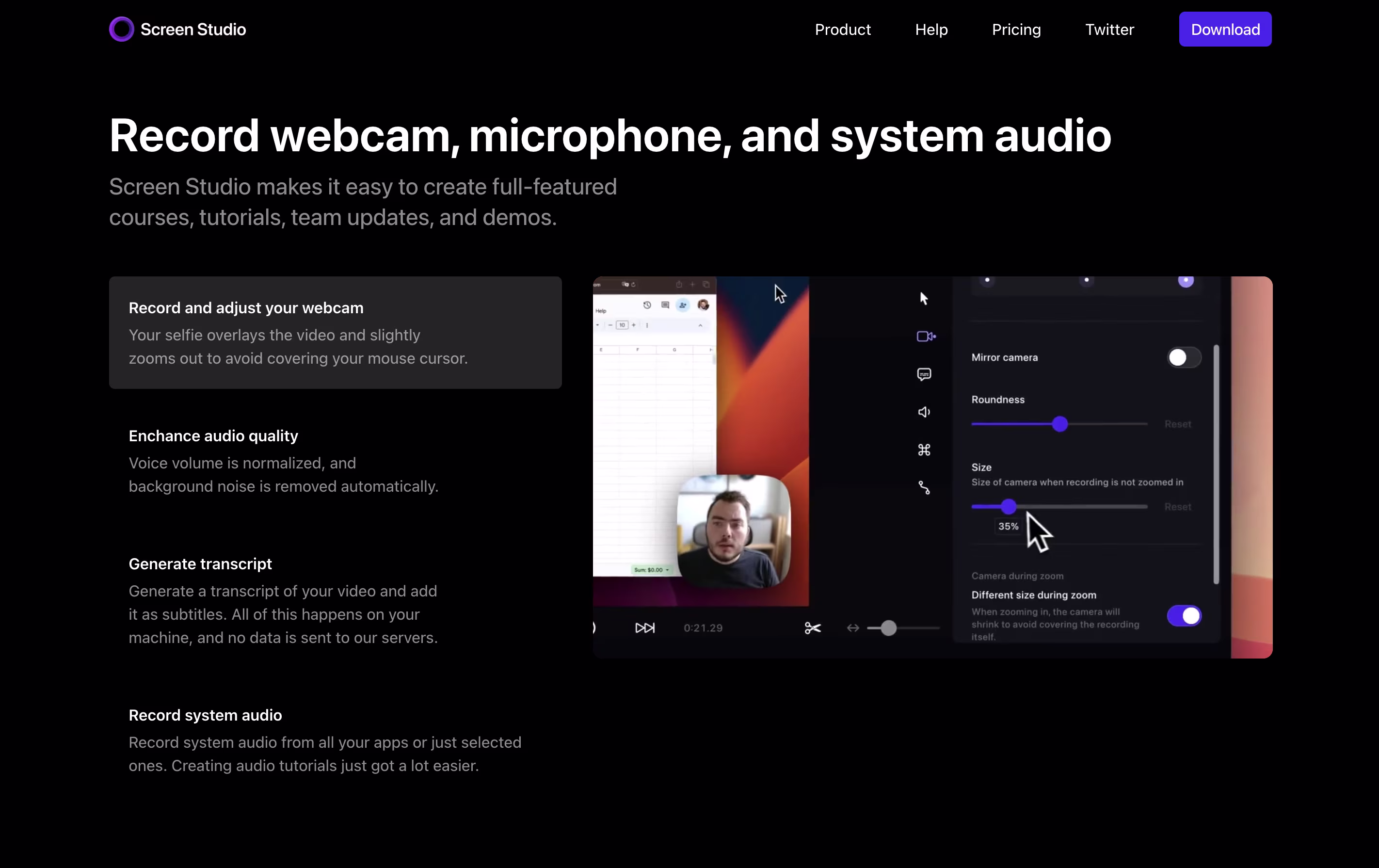Click the Download button
The height and width of the screenshot is (868, 1379).
click(x=1225, y=29)
